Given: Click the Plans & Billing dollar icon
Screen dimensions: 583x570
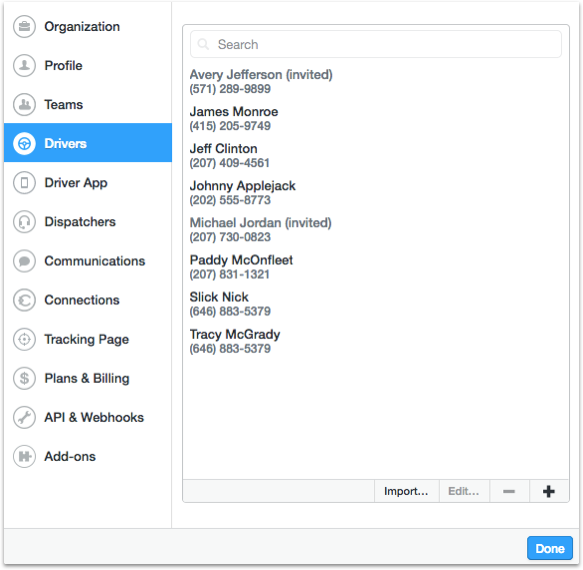Looking at the screenshot, I should (24, 379).
